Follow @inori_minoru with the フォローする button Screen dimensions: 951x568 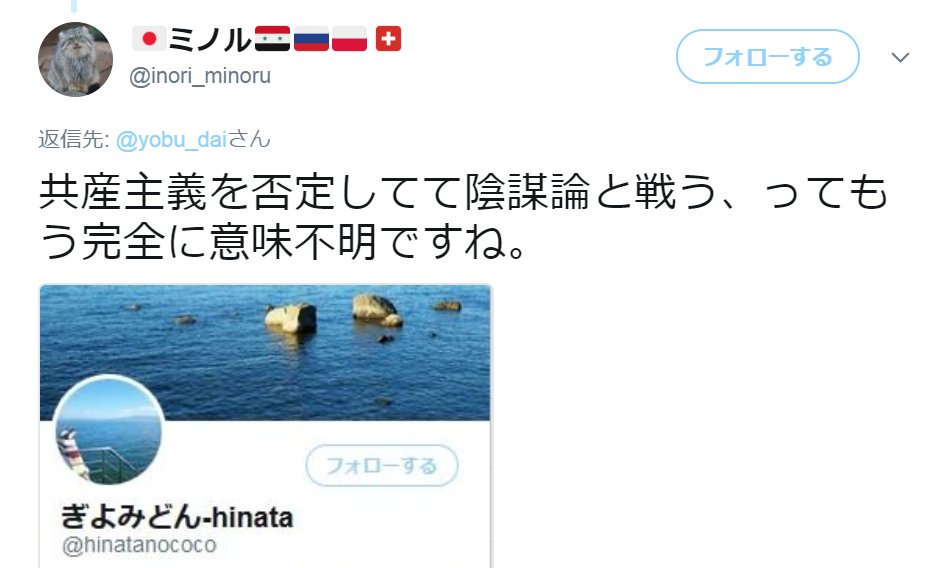767,57
